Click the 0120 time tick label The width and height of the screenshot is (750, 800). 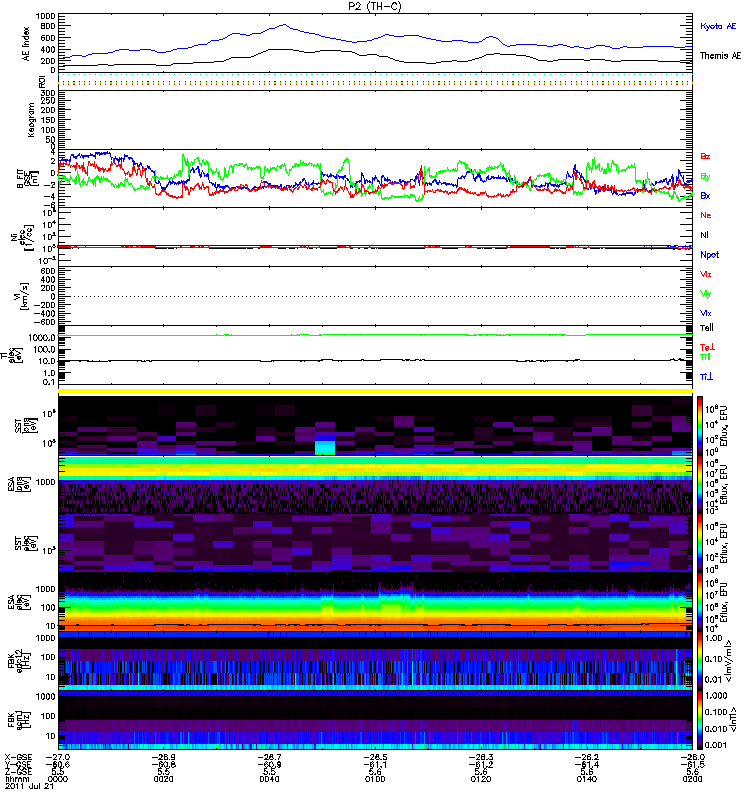(x=481, y=779)
